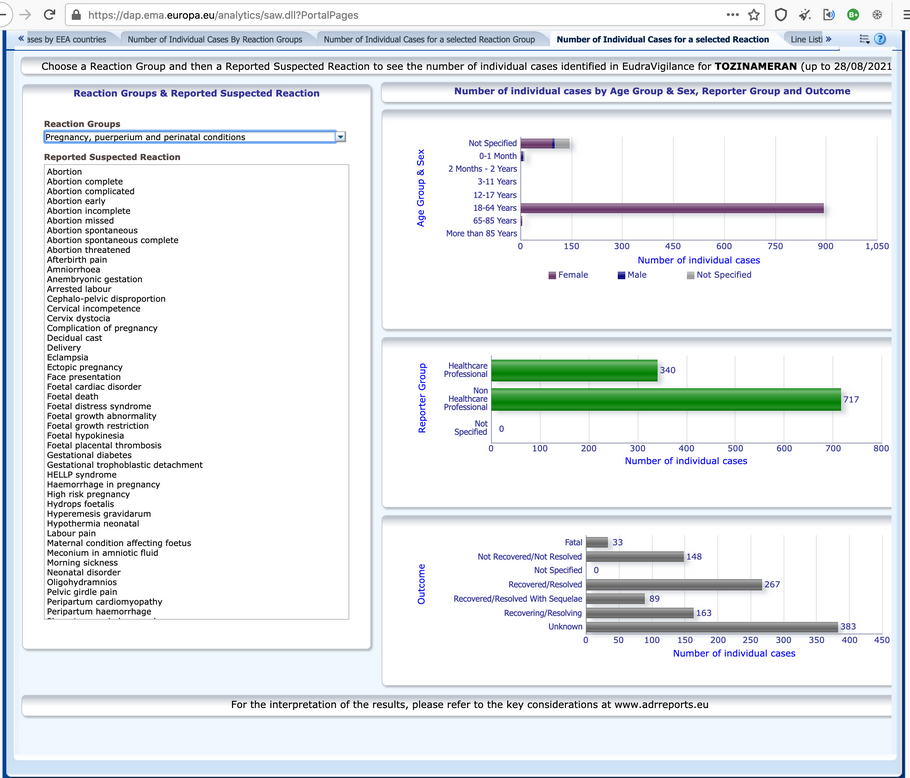Screen dimensions: 910x778
Task: Select Peripartum haemorrhage reaction
Action: 99,611
